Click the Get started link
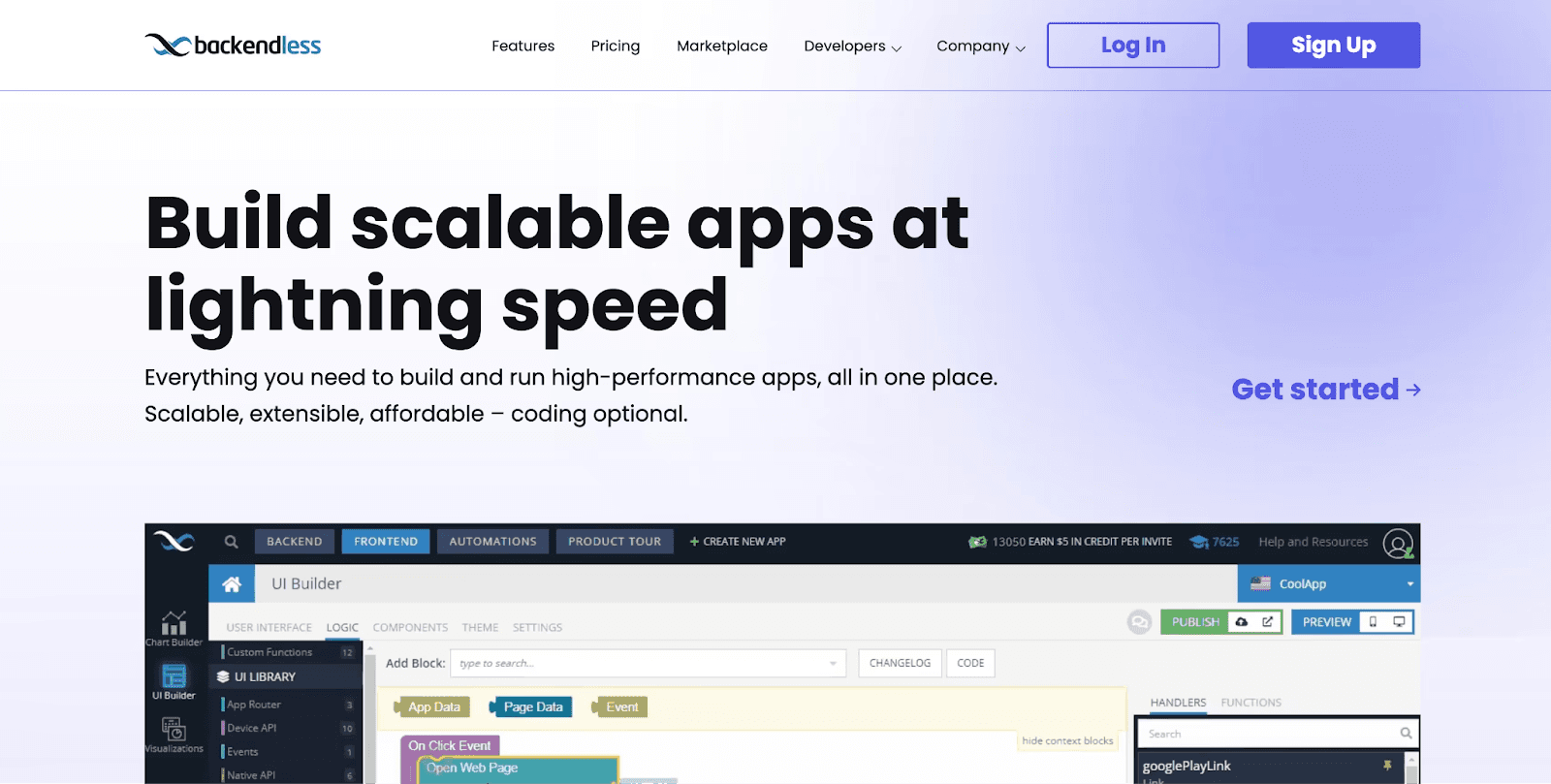The image size is (1551, 784). (x=1326, y=389)
